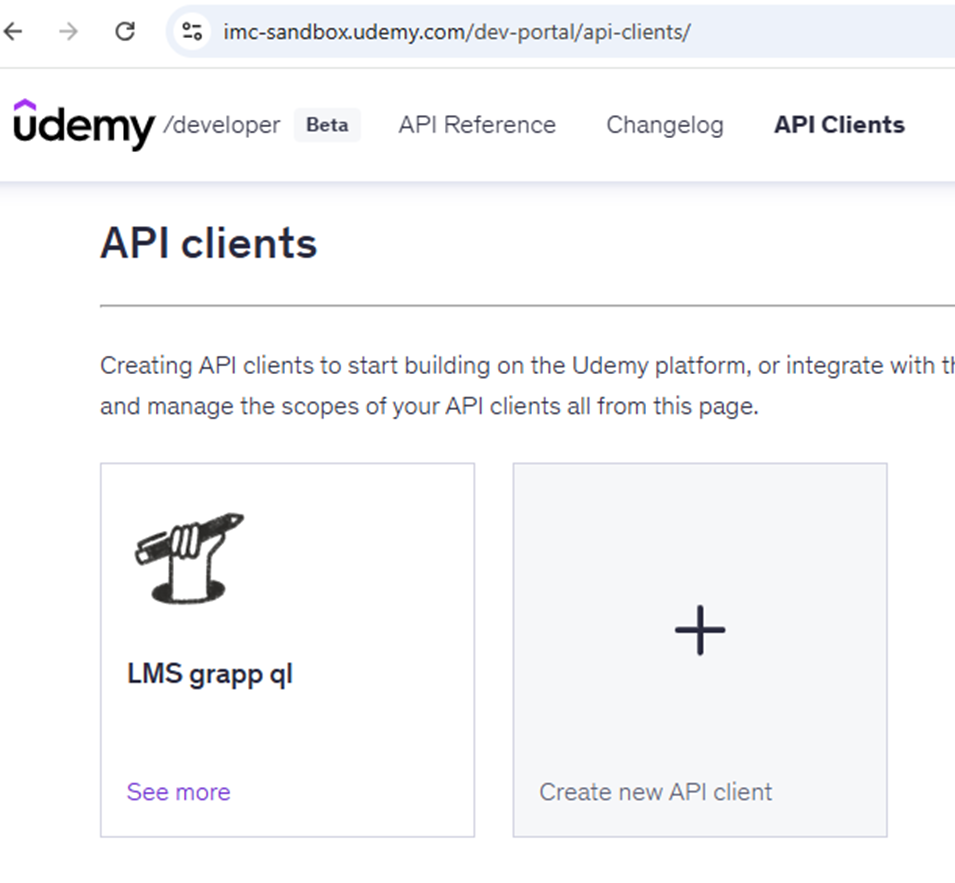Click the plus icon for new client

[x=700, y=630]
